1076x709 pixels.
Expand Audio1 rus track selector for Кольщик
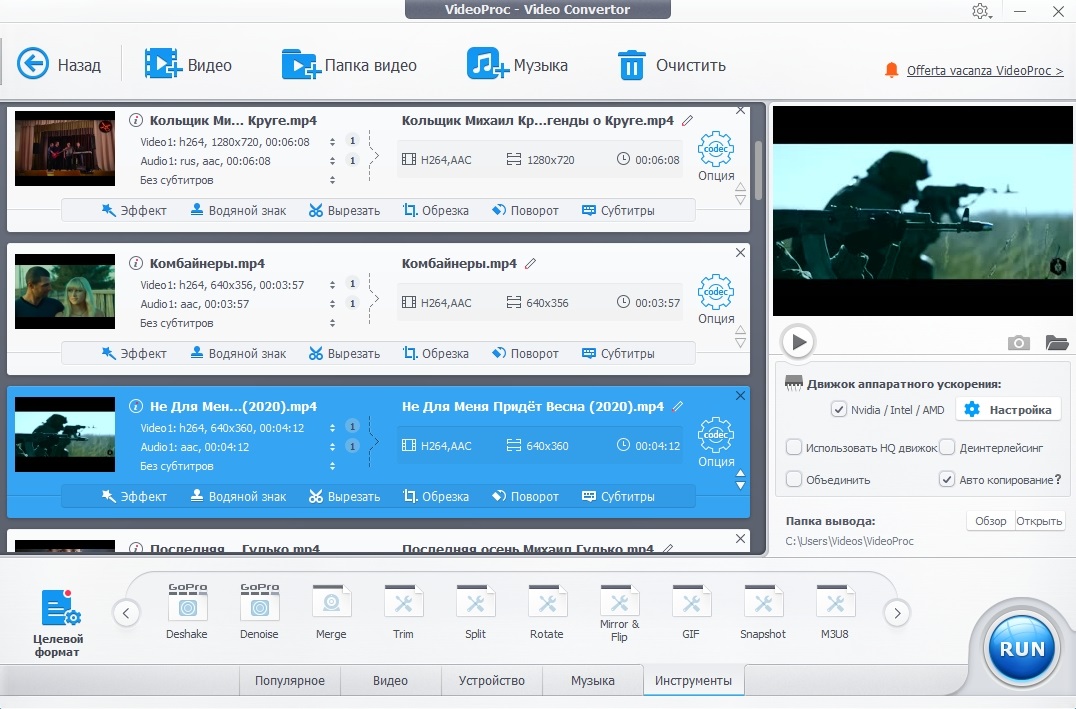pyautogui.click(x=332, y=161)
